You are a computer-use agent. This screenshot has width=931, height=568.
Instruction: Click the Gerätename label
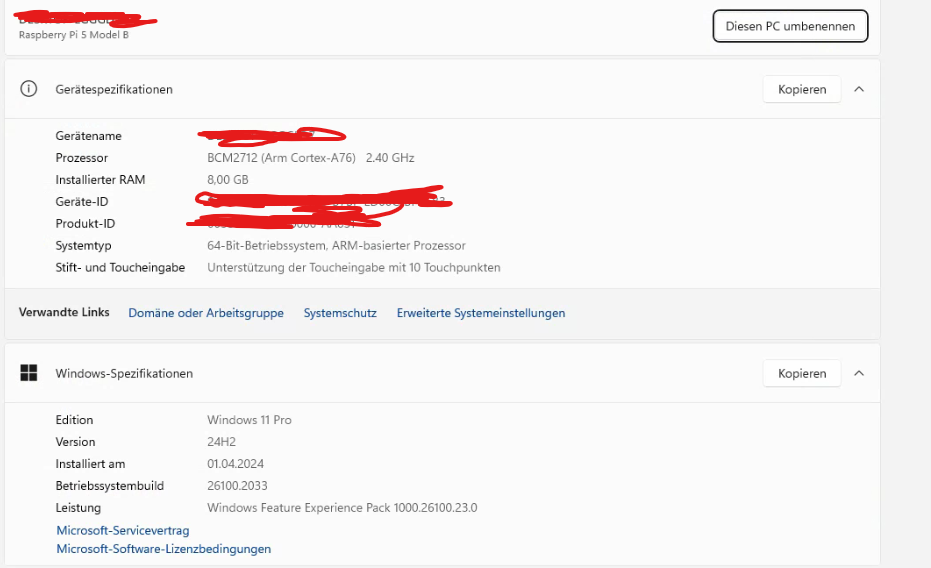[88, 136]
